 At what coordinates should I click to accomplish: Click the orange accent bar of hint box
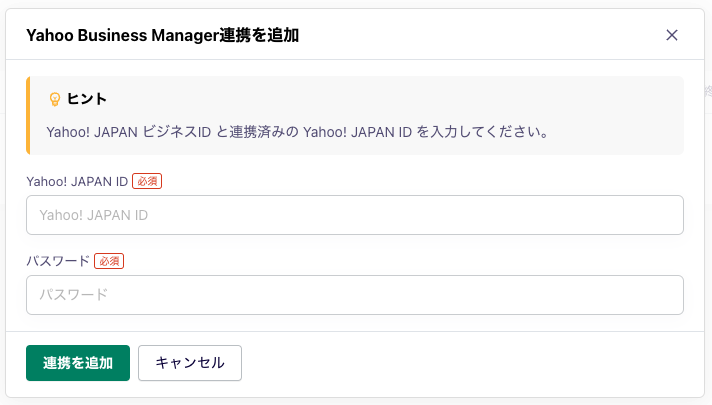(x=28, y=115)
